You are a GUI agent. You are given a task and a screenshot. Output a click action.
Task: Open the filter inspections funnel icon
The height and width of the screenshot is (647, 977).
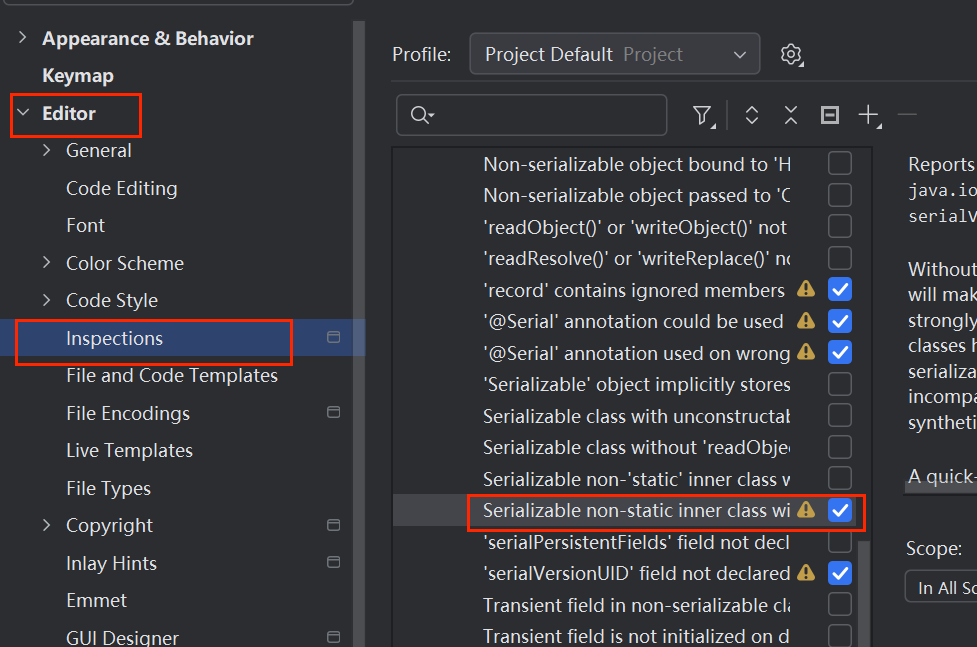click(x=703, y=115)
